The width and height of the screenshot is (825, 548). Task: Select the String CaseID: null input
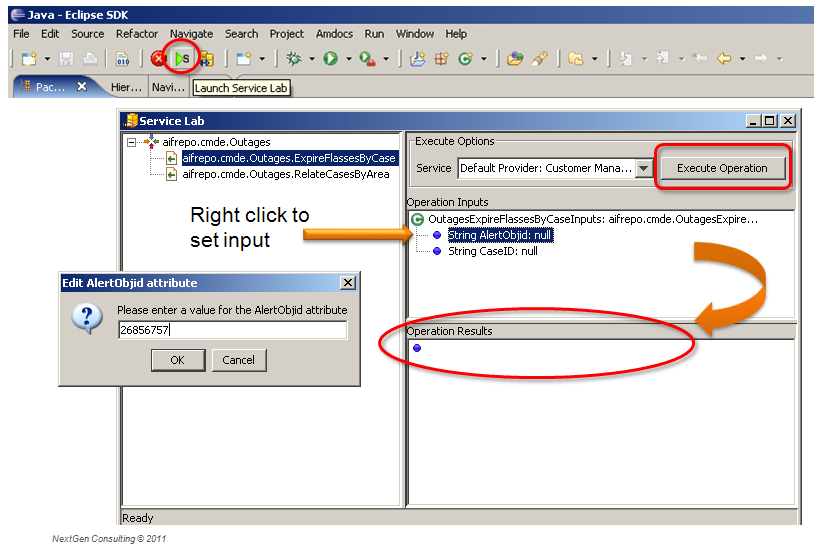pyautogui.click(x=492, y=252)
